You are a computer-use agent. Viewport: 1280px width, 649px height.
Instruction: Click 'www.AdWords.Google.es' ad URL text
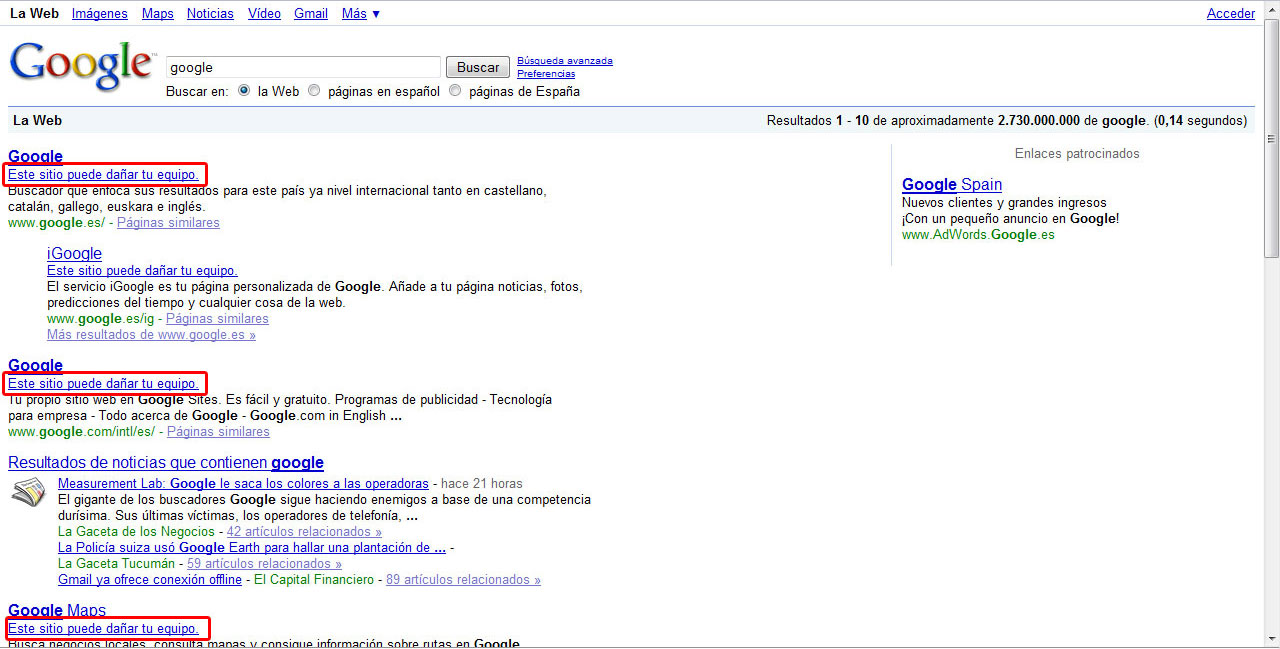click(978, 235)
